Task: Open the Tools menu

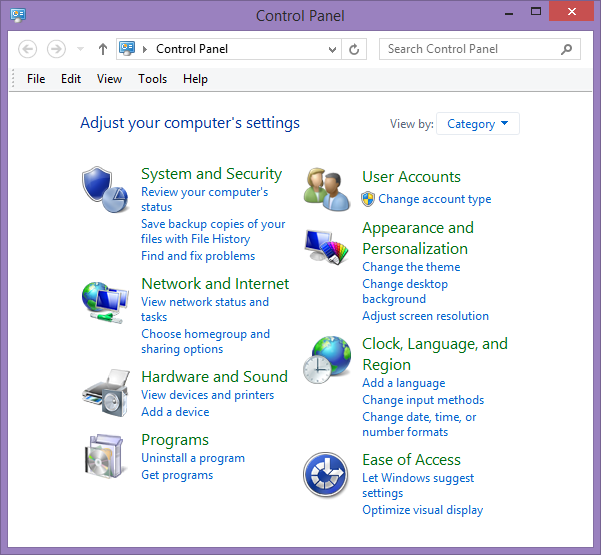Action: coord(152,79)
